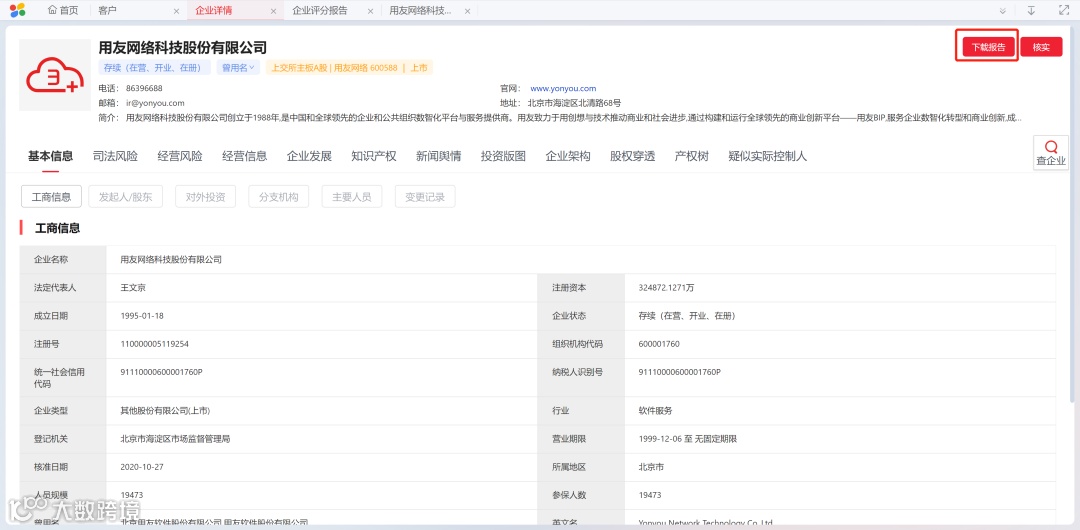Viewport: 1080px width, 530px height.
Task: Select the 知识产权 tab
Action: pos(374,156)
